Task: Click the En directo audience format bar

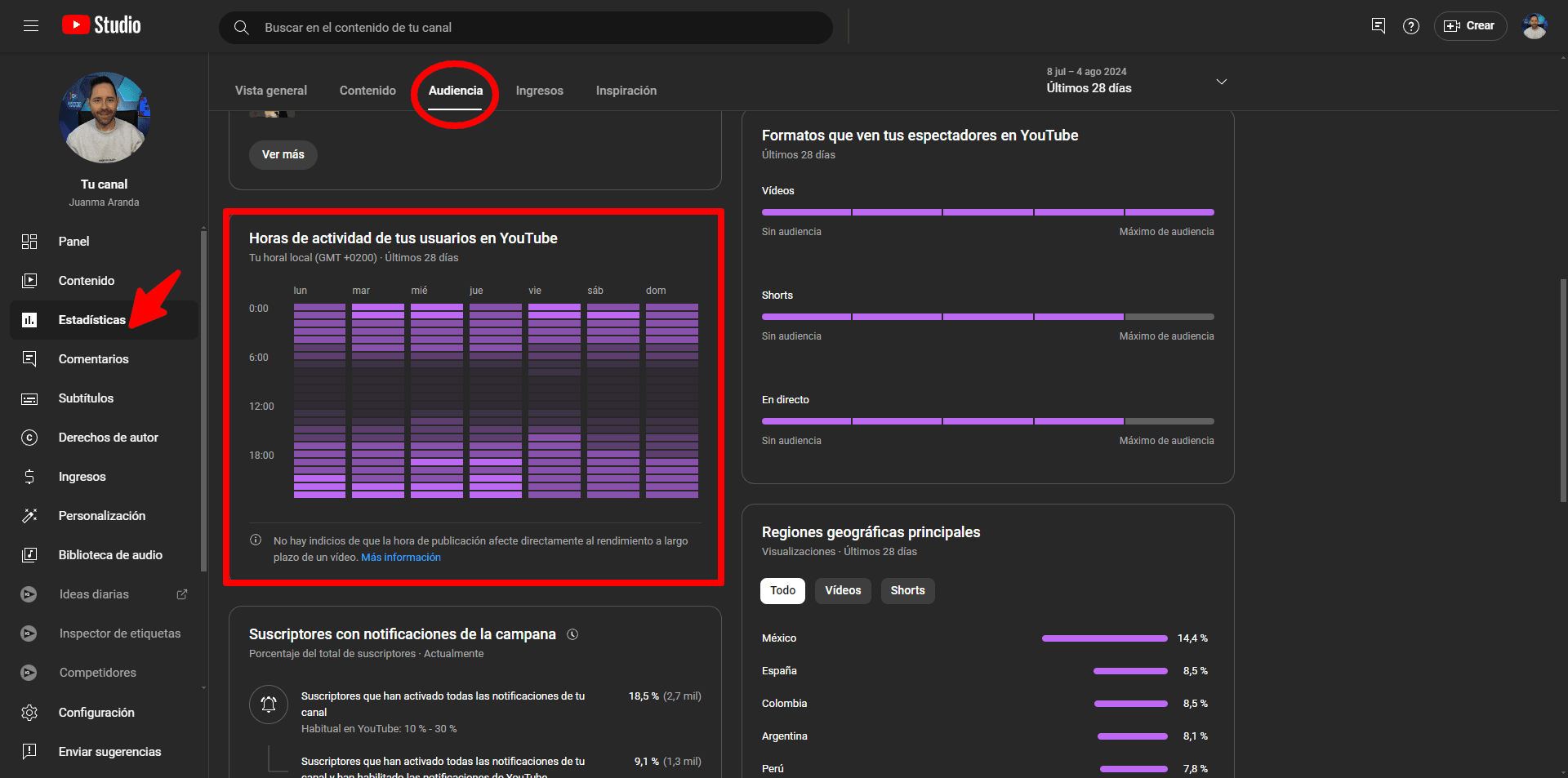Action: click(x=988, y=421)
